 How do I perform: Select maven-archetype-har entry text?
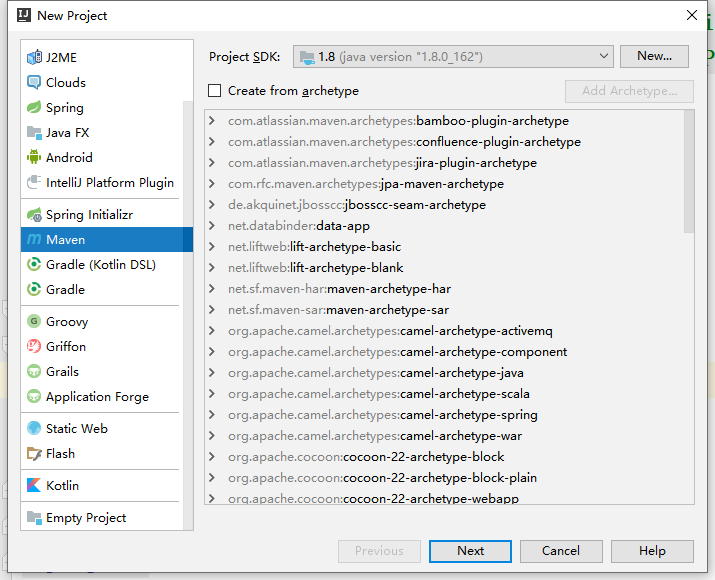point(339,289)
